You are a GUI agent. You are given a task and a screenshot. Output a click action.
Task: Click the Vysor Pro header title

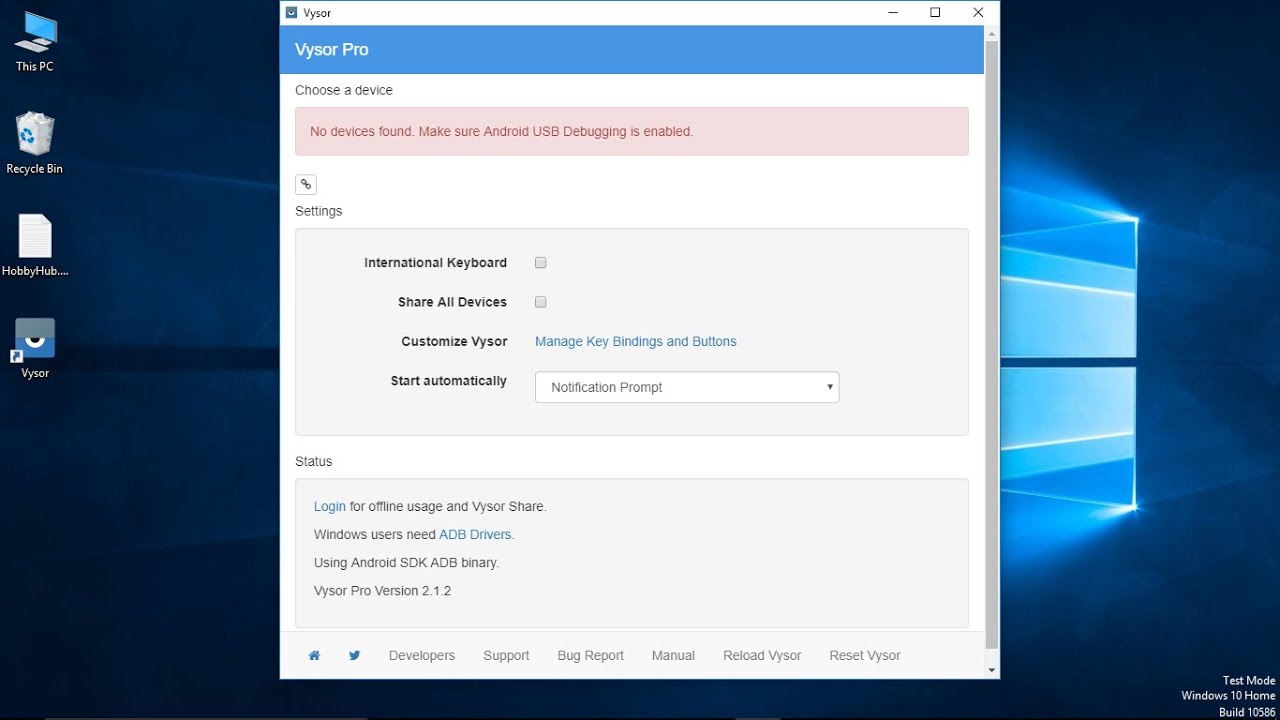point(332,50)
